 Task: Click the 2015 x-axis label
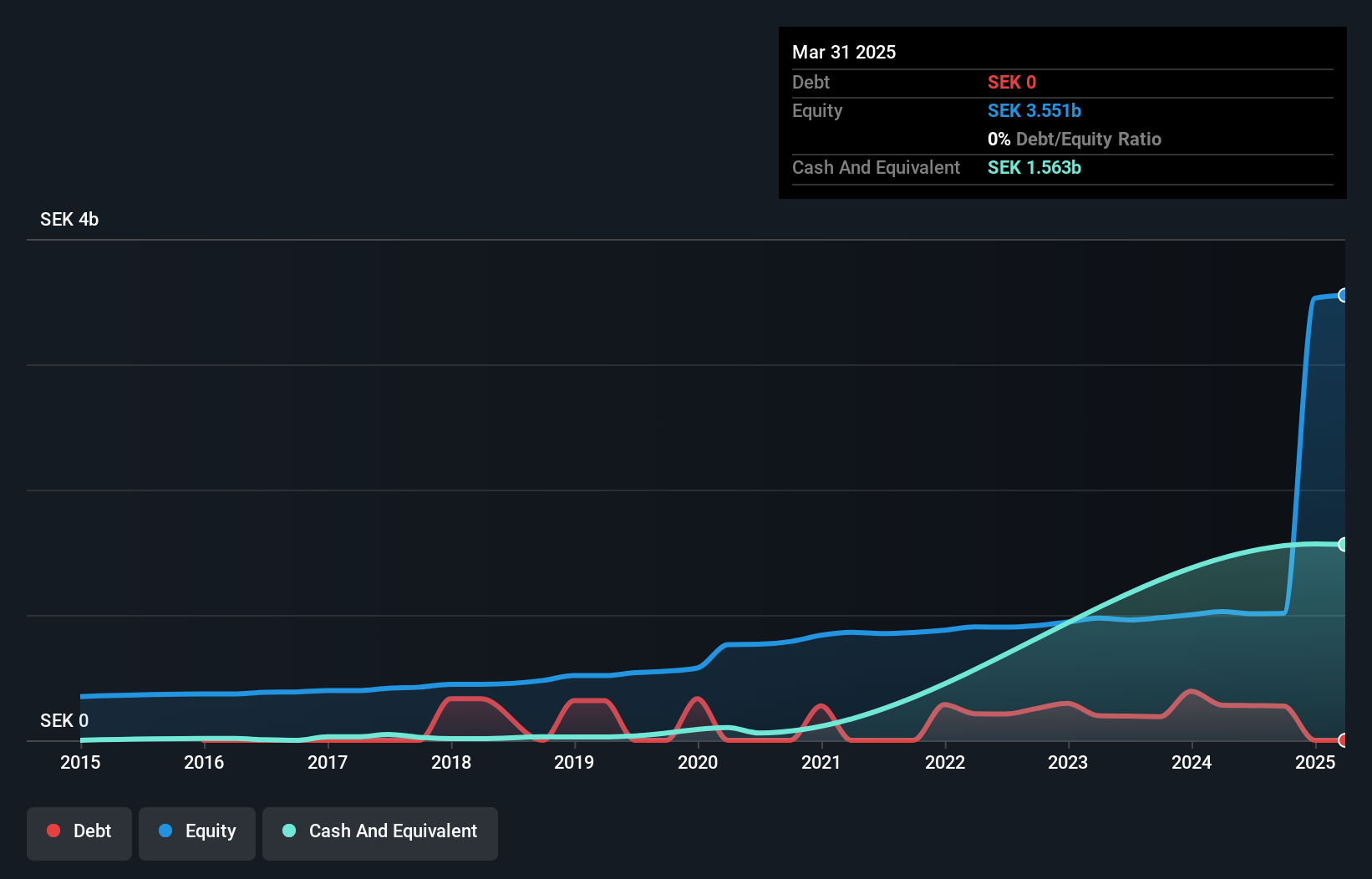coord(80,762)
